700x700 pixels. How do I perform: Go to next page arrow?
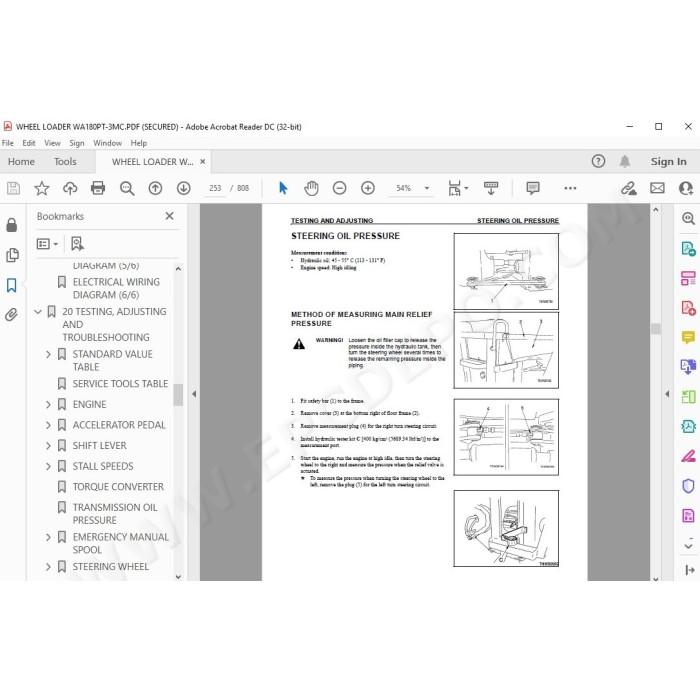[183, 188]
